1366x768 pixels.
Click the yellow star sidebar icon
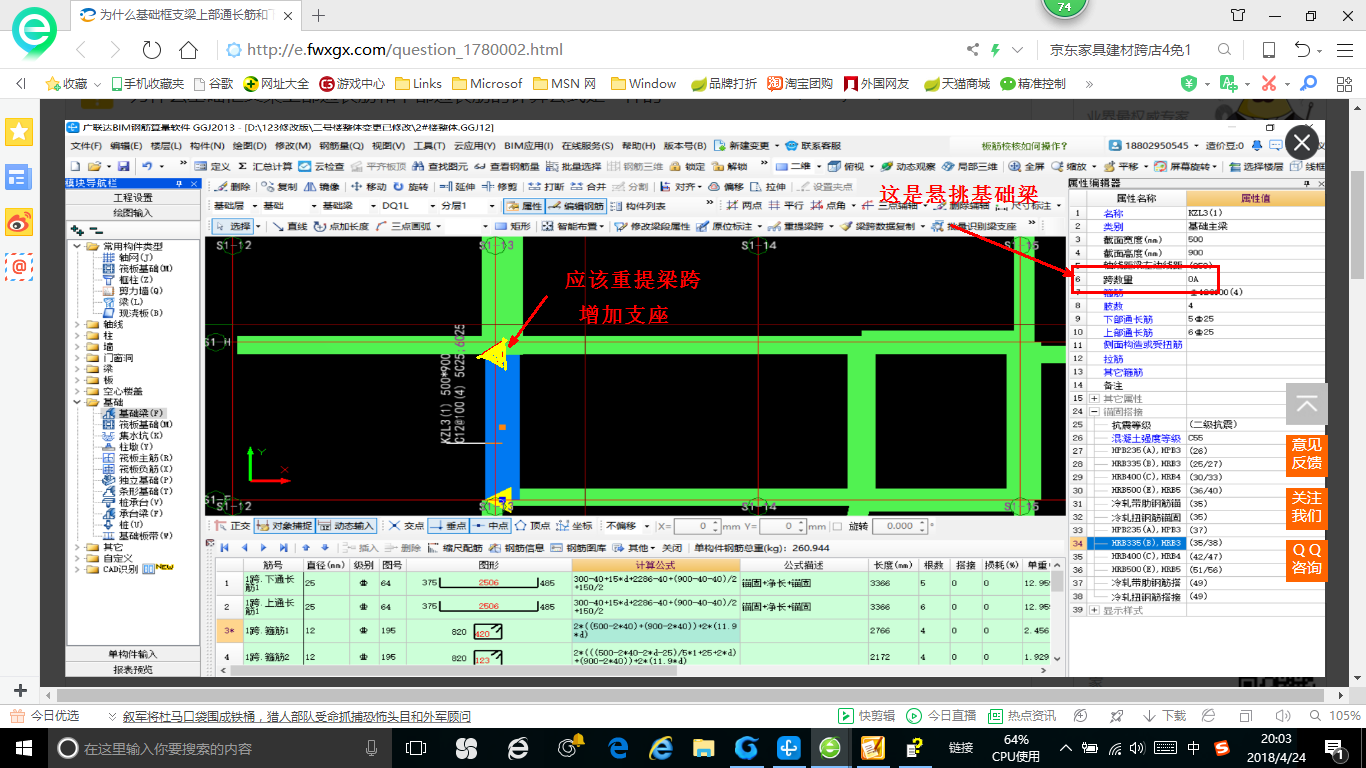click(18, 131)
